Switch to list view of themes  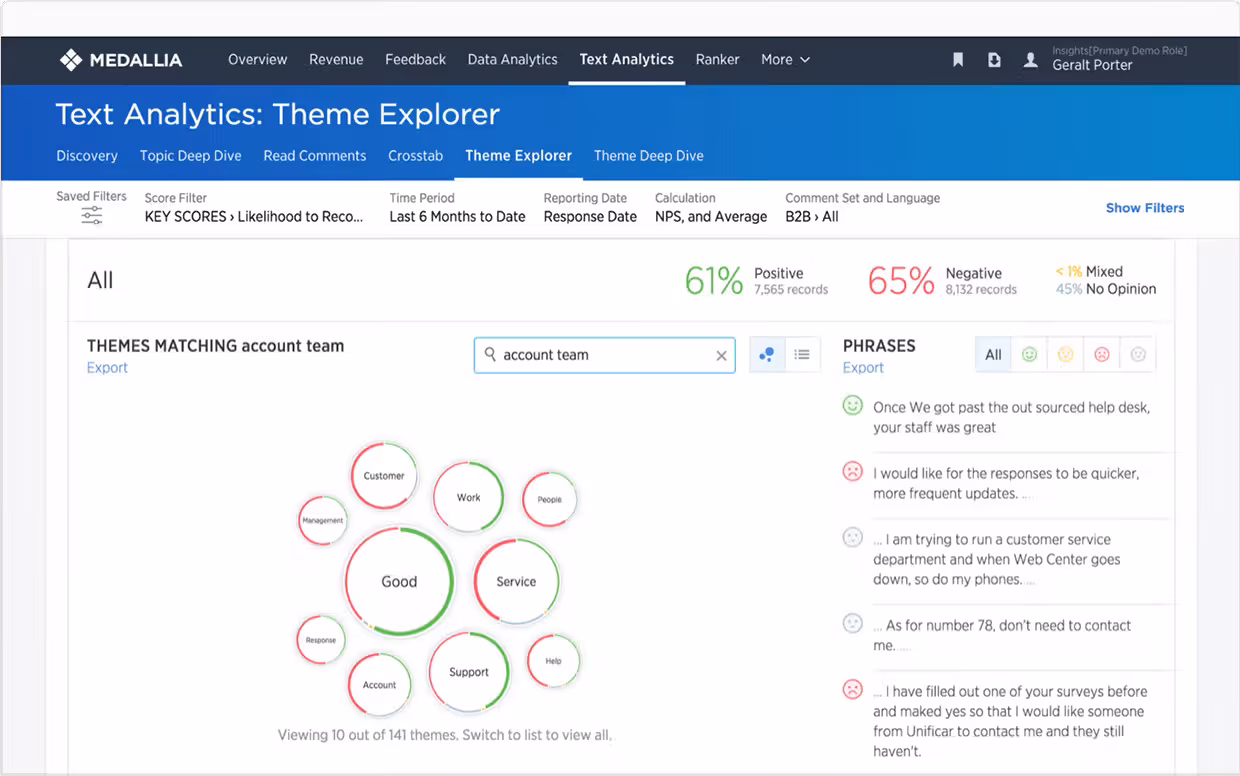802,355
